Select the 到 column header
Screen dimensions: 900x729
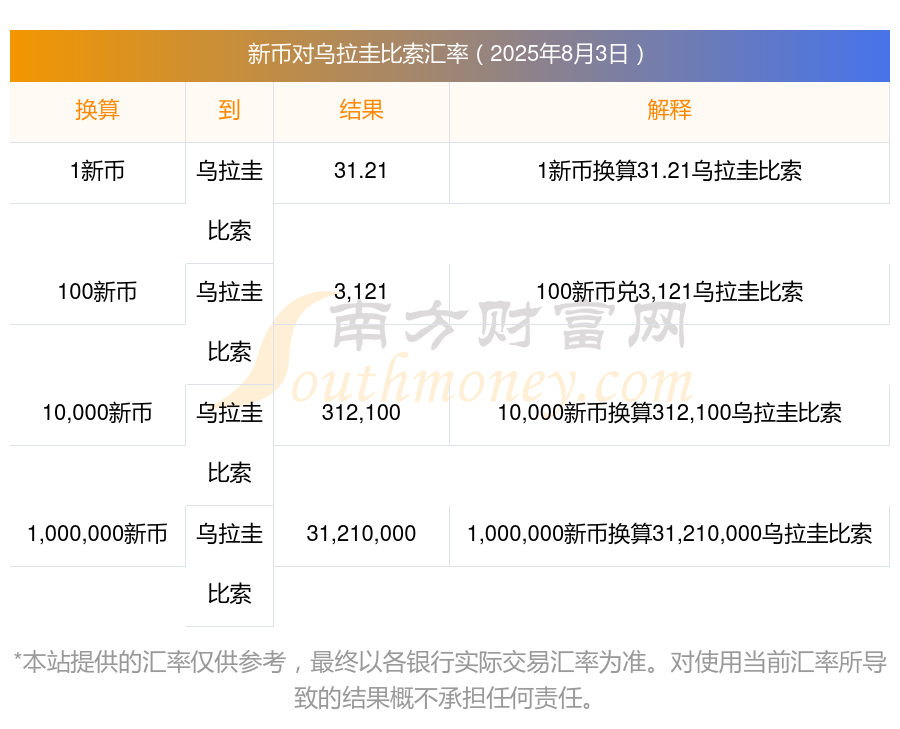(x=229, y=110)
